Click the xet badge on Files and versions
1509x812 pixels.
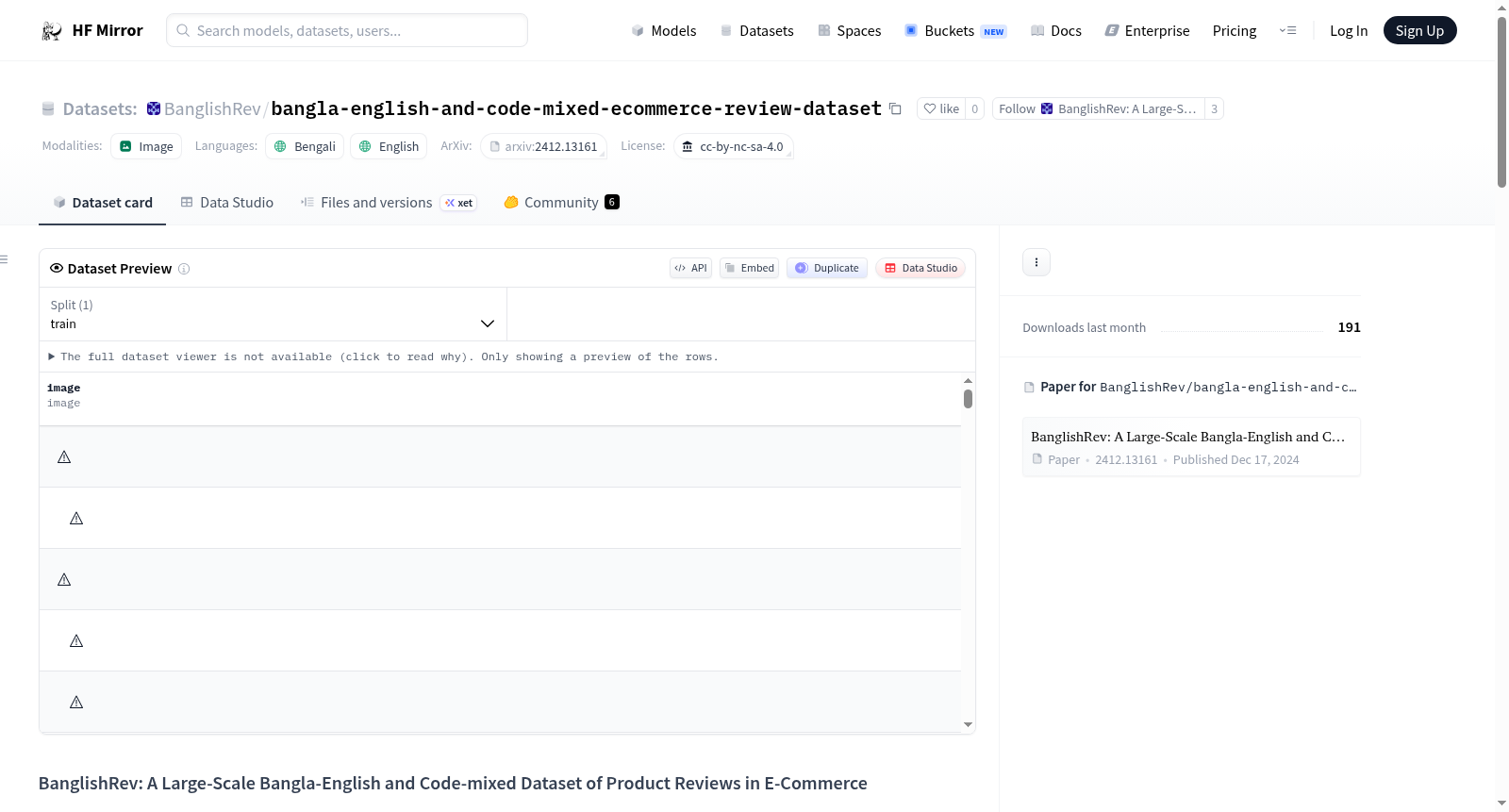click(458, 203)
